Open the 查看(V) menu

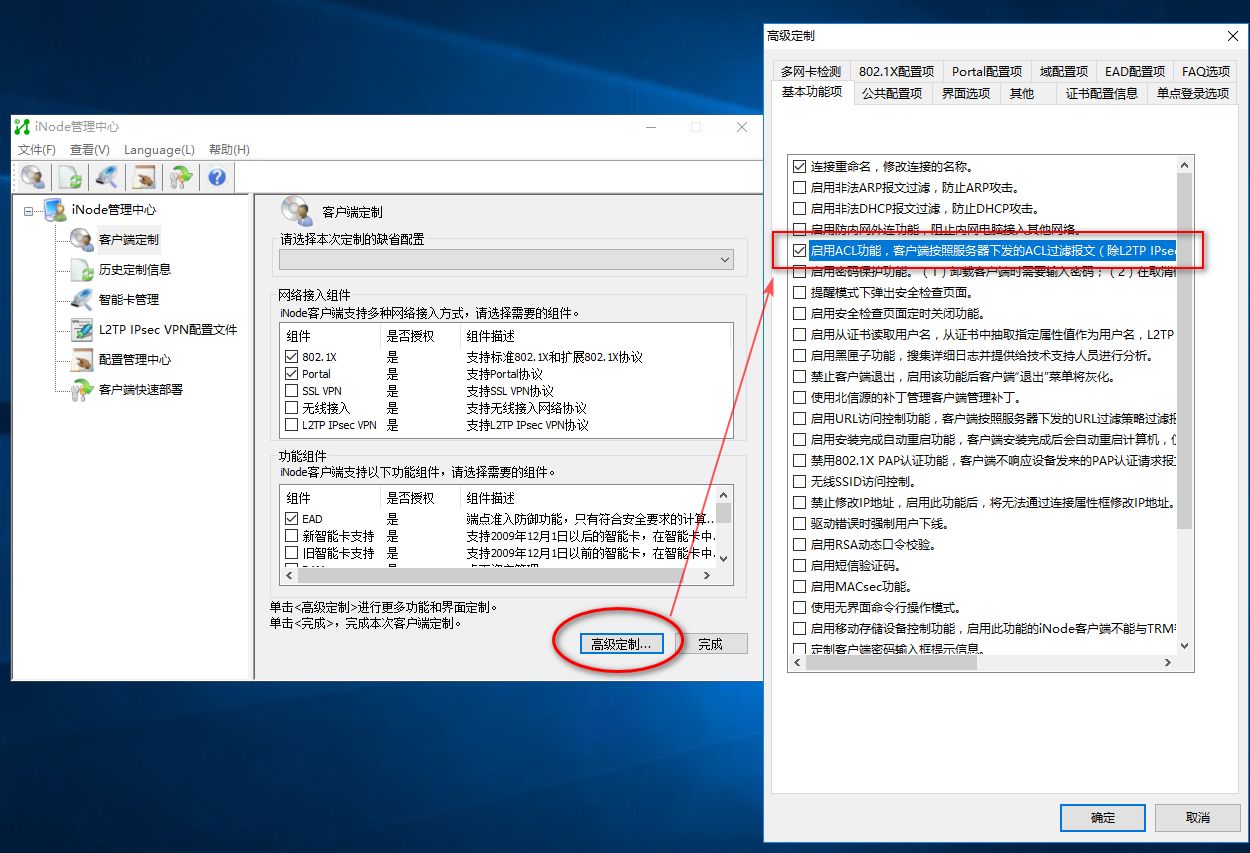pos(90,150)
